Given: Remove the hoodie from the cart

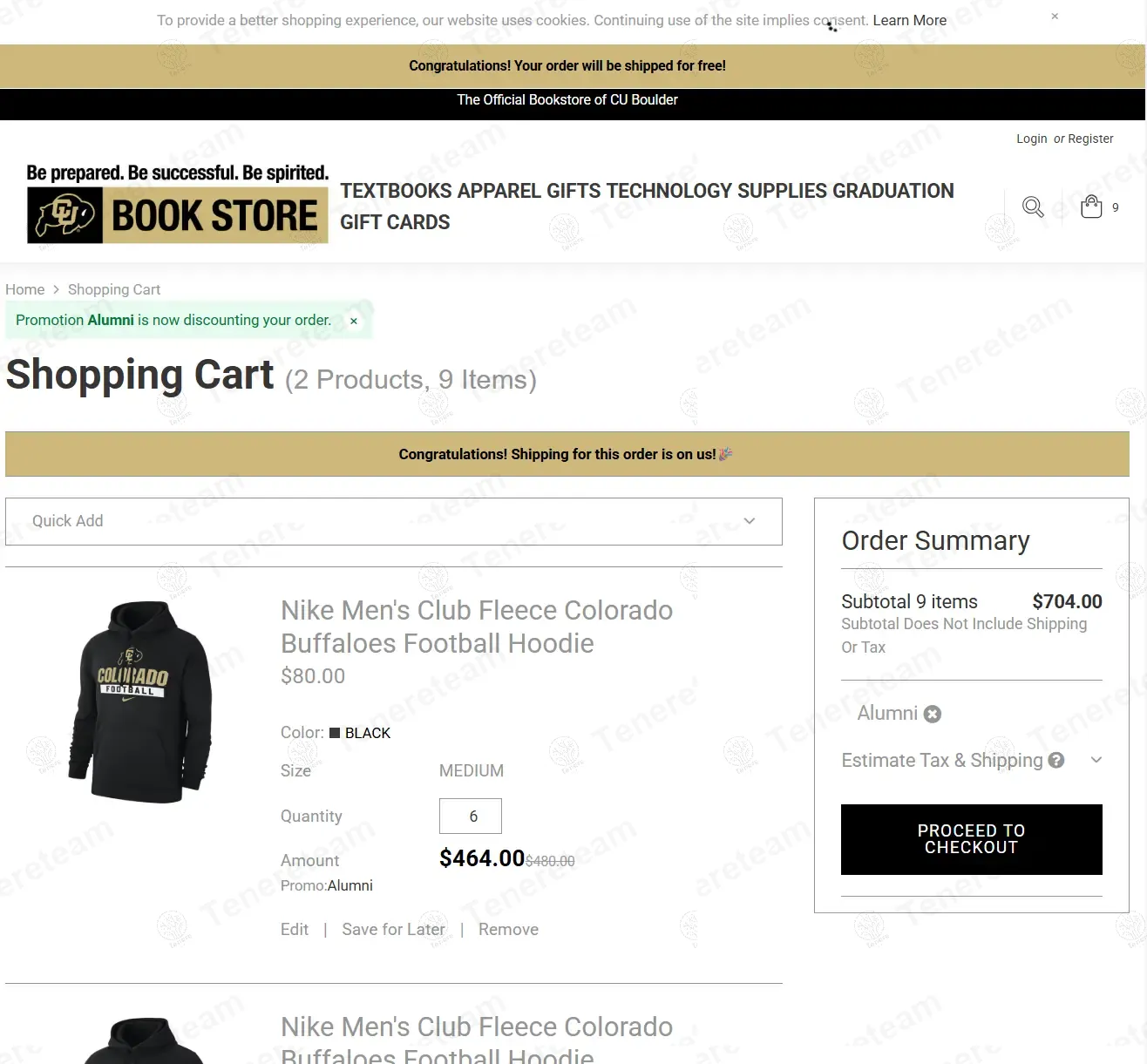Looking at the screenshot, I should point(508,930).
